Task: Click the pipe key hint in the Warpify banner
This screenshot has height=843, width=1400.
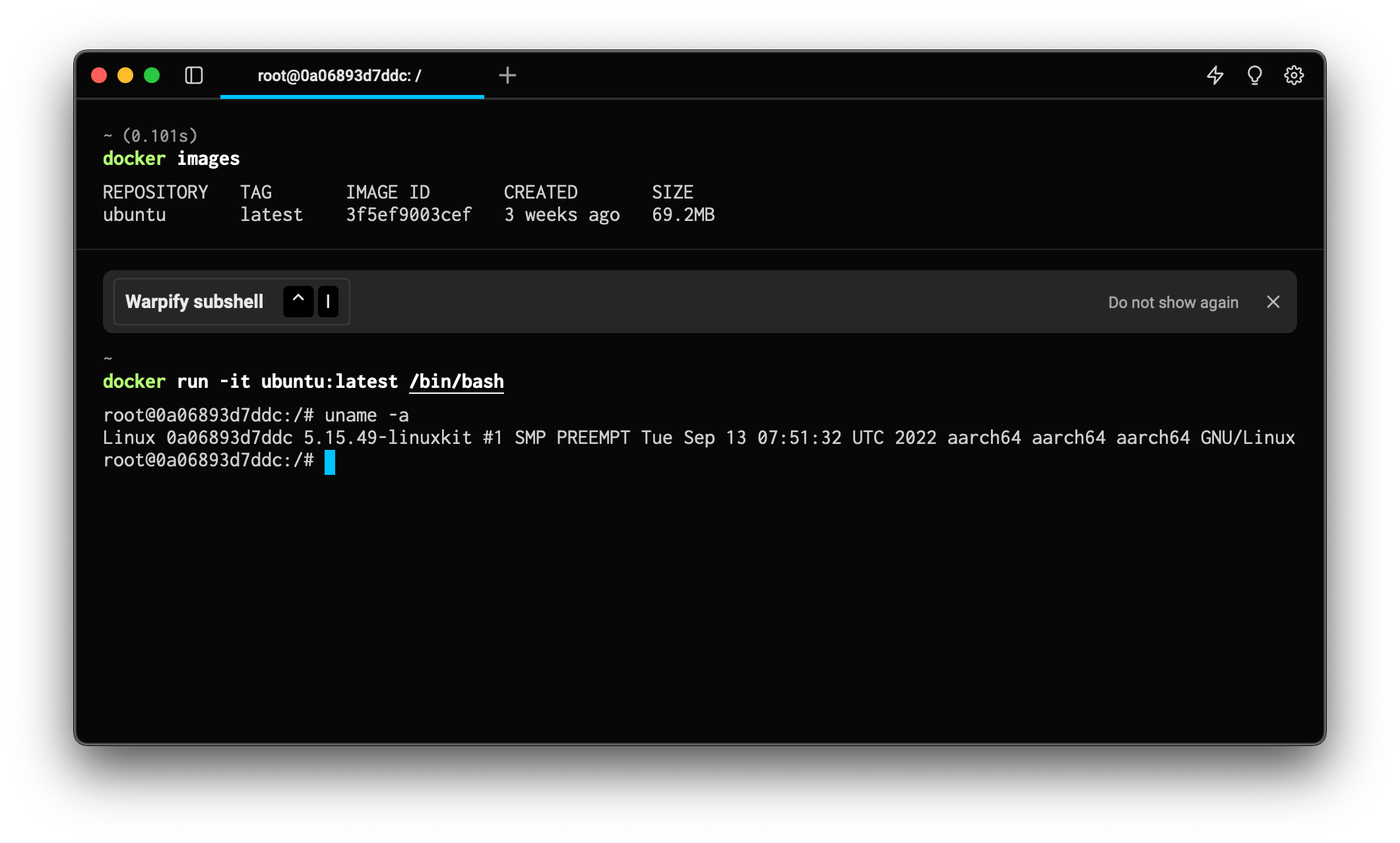Action: tap(329, 301)
